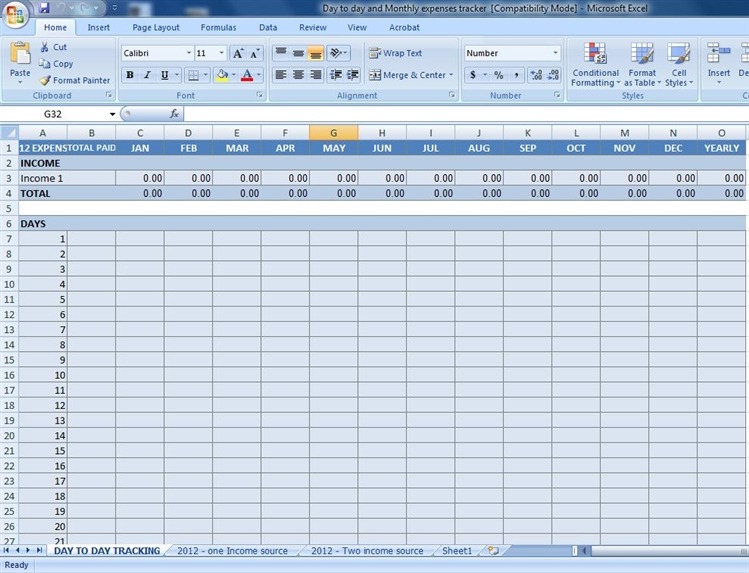Open the Name Box dropdown
Image resolution: width=749 pixels, height=573 pixels.
tap(112, 114)
